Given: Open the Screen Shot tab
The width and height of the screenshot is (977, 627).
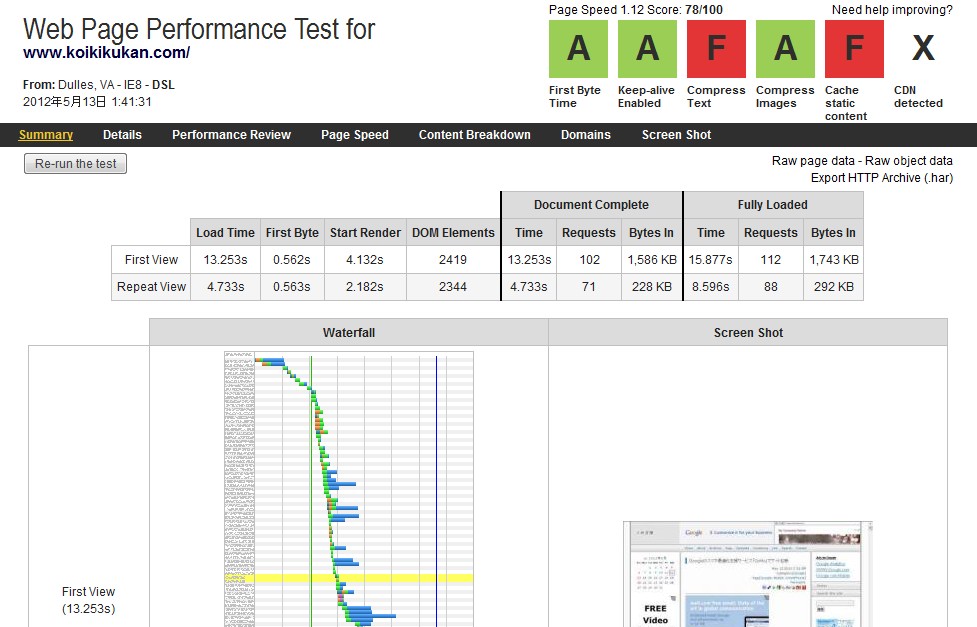Looking at the screenshot, I should pyautogui.click(x=676, y=135).
